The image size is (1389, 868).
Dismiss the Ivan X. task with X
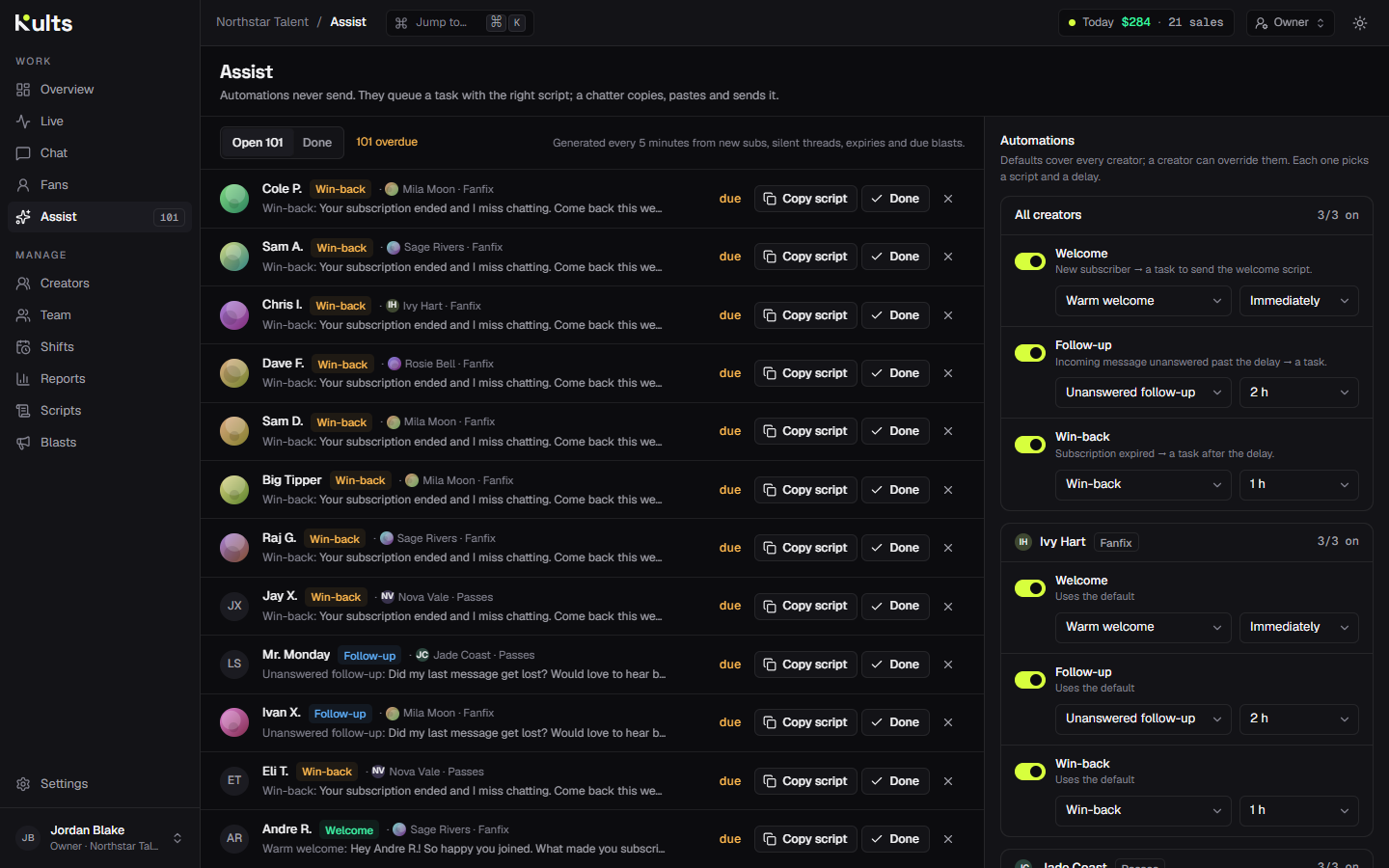click(x=948, y=722)
